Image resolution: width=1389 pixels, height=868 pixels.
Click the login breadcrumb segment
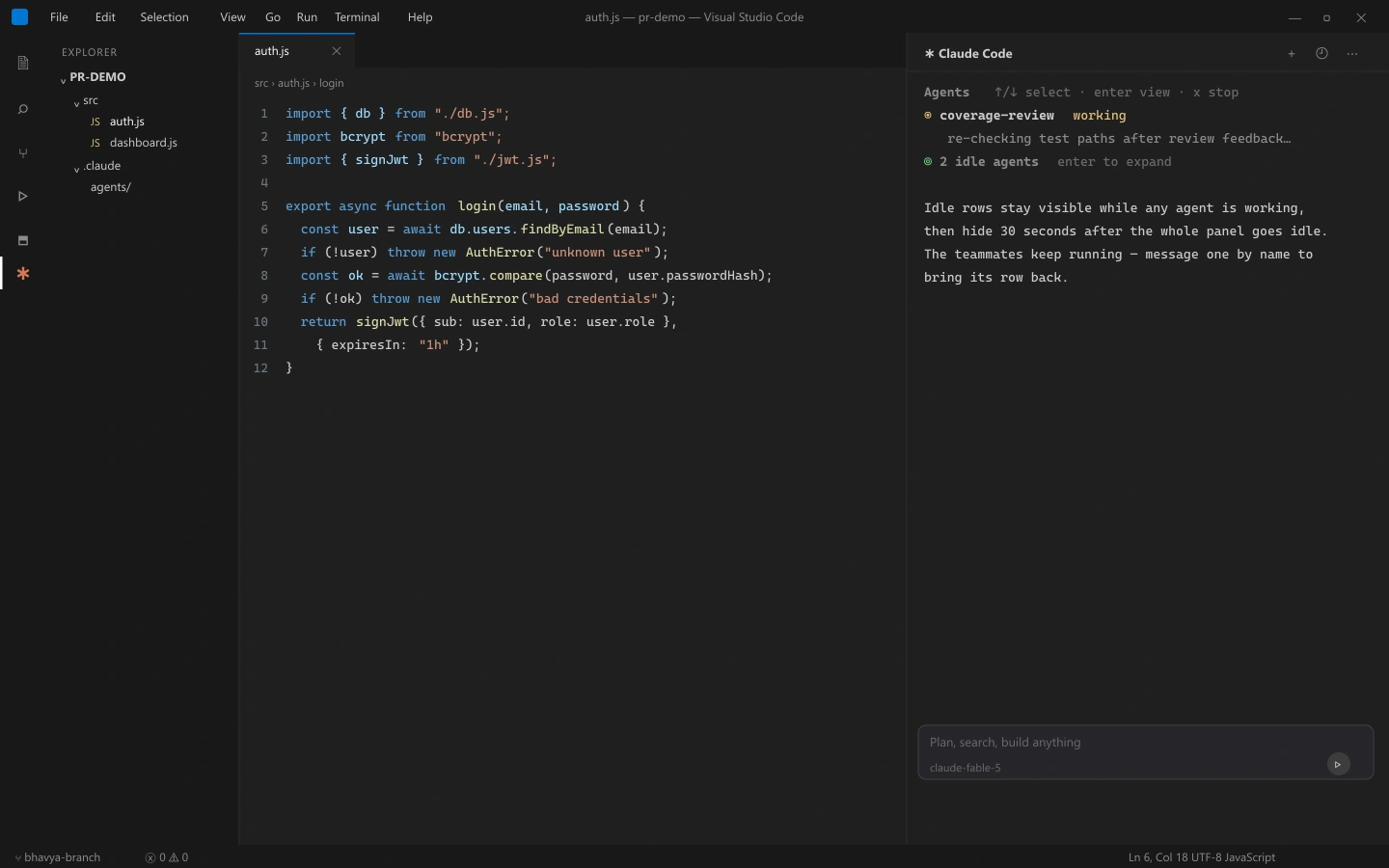click(332, 83)
